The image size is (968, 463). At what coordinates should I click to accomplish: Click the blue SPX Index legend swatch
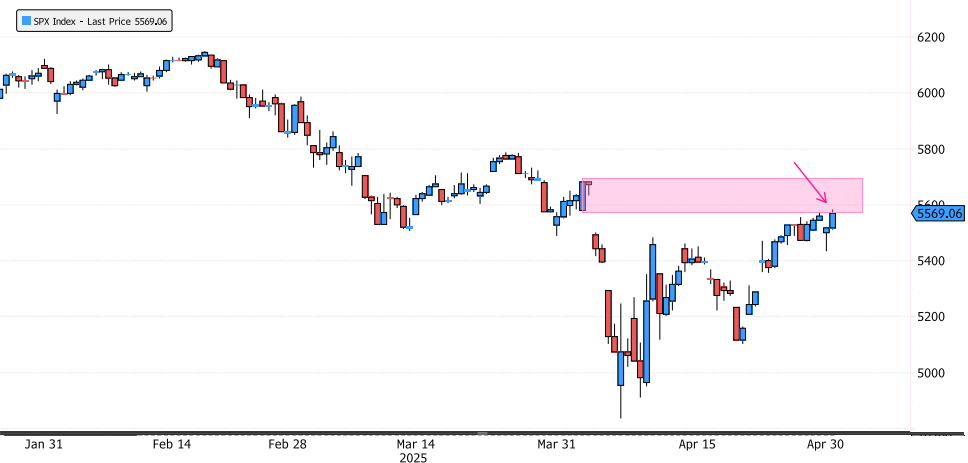[12, 22]
